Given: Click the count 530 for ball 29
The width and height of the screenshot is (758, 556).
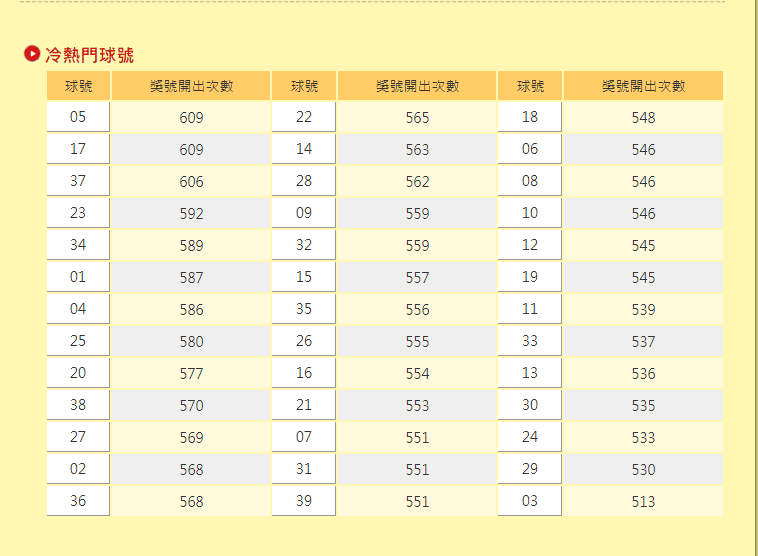Looking at the screenshot, I should click(x=643, y=468).
